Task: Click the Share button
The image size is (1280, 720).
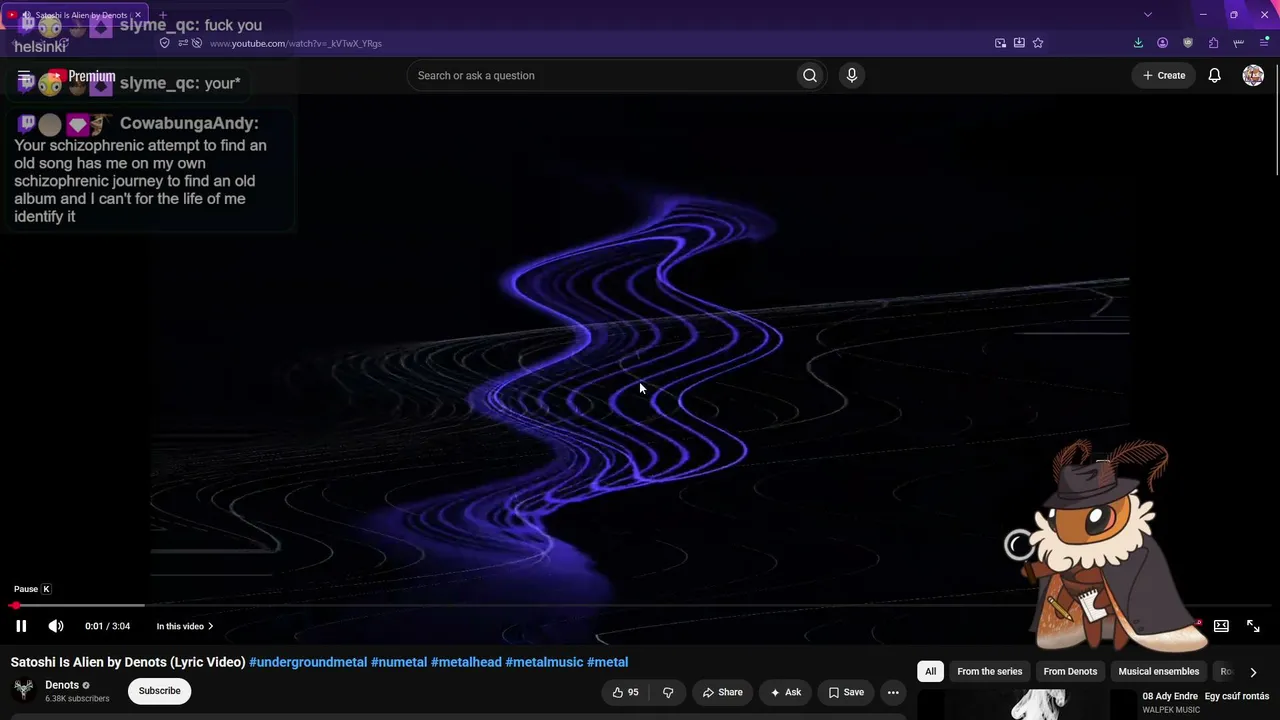Action: [x=723, y=692]
